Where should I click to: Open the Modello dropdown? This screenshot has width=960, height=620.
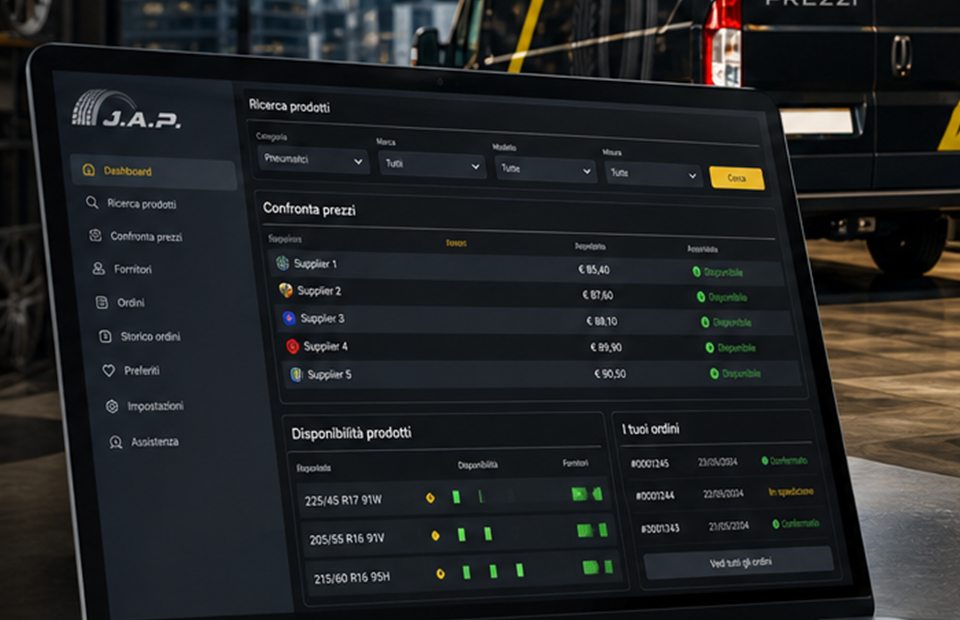tap(545, 170)
